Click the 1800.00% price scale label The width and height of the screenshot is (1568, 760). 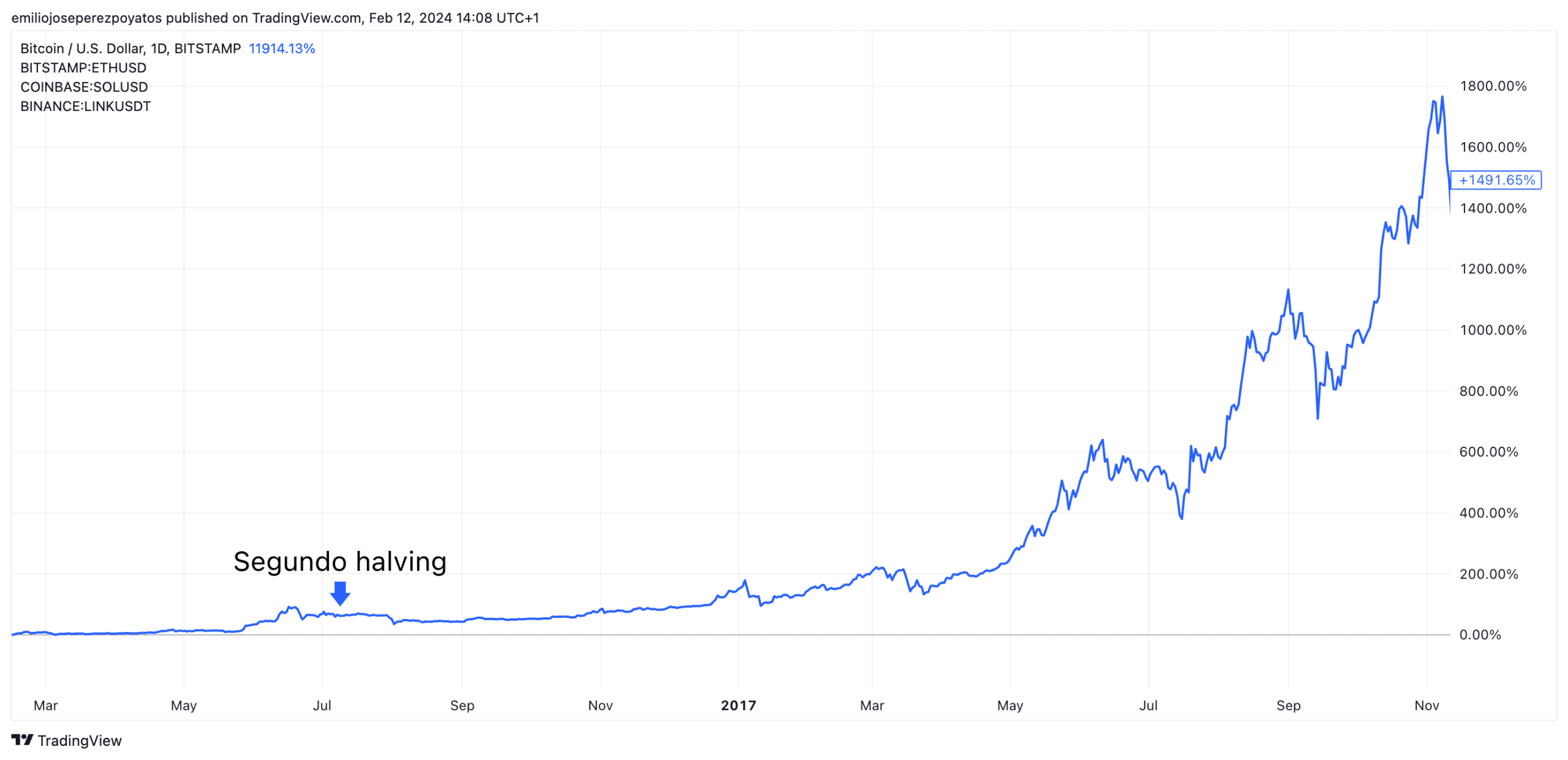[1493, 86]
